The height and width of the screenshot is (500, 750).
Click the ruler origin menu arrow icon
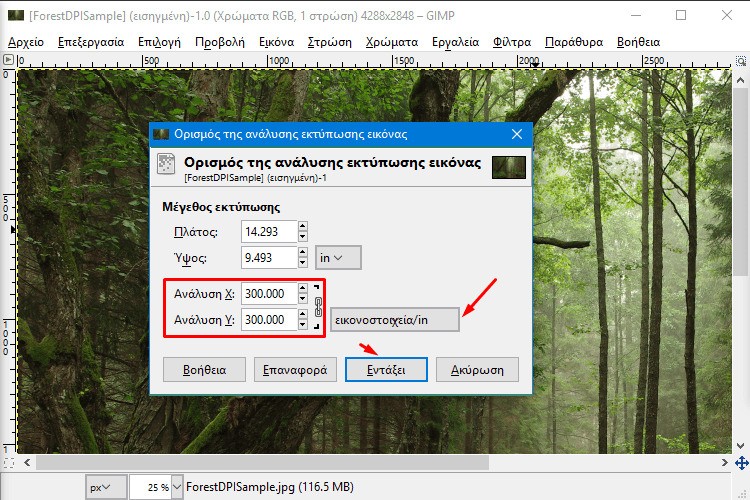(8, 60)
